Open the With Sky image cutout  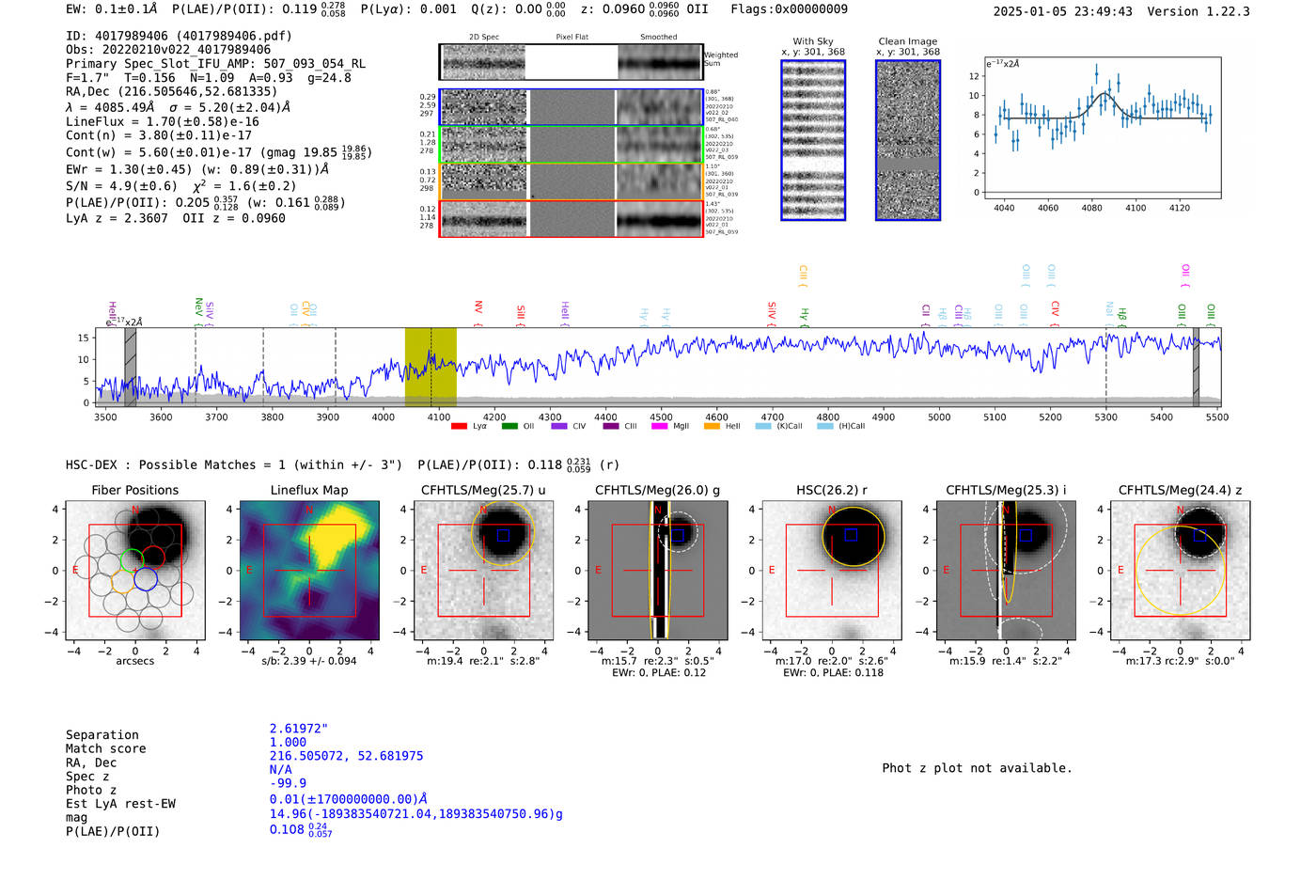click(813, 140)
